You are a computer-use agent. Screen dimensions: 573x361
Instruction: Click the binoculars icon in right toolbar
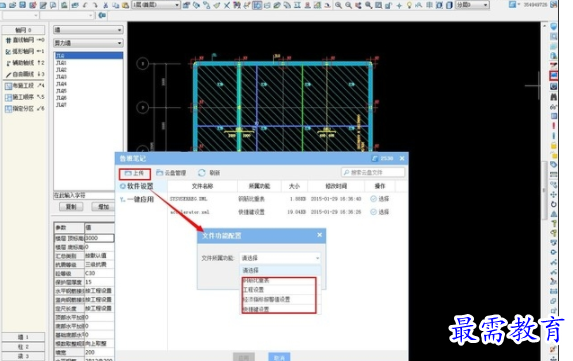pyautogui.click(x=554, y=97)
